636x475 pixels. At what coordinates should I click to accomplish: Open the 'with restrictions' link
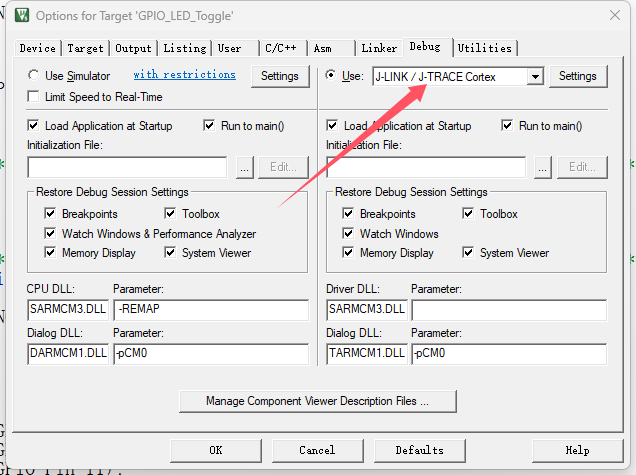point(184,75)
